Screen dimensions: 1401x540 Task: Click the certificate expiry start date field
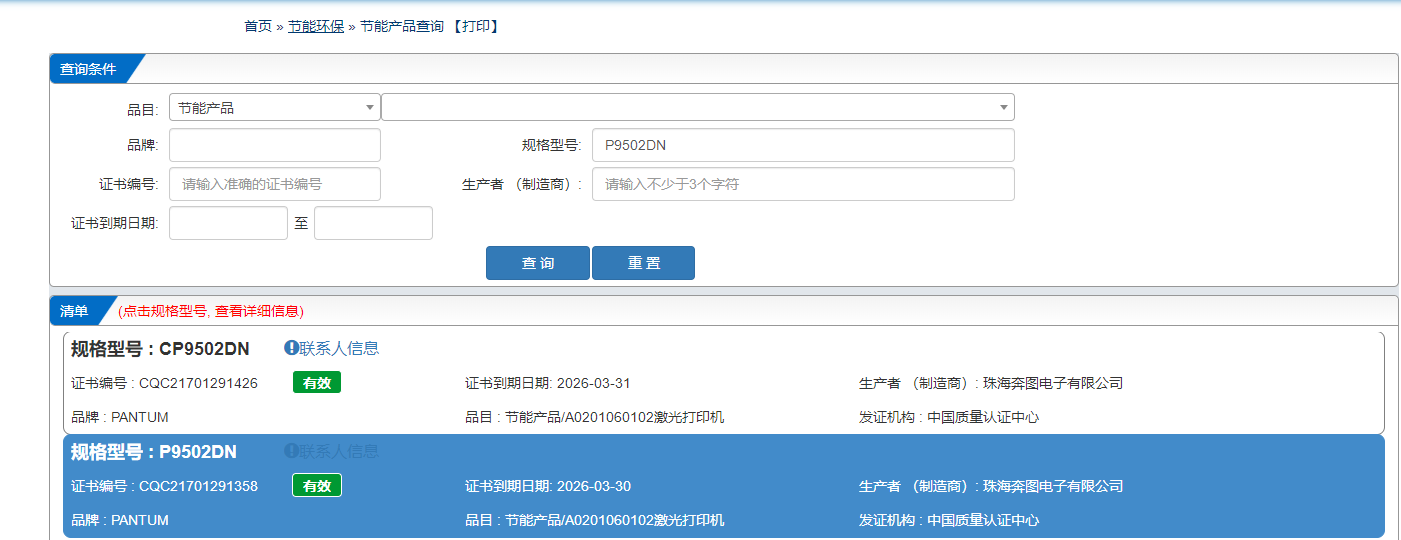(x=228, y=223)
